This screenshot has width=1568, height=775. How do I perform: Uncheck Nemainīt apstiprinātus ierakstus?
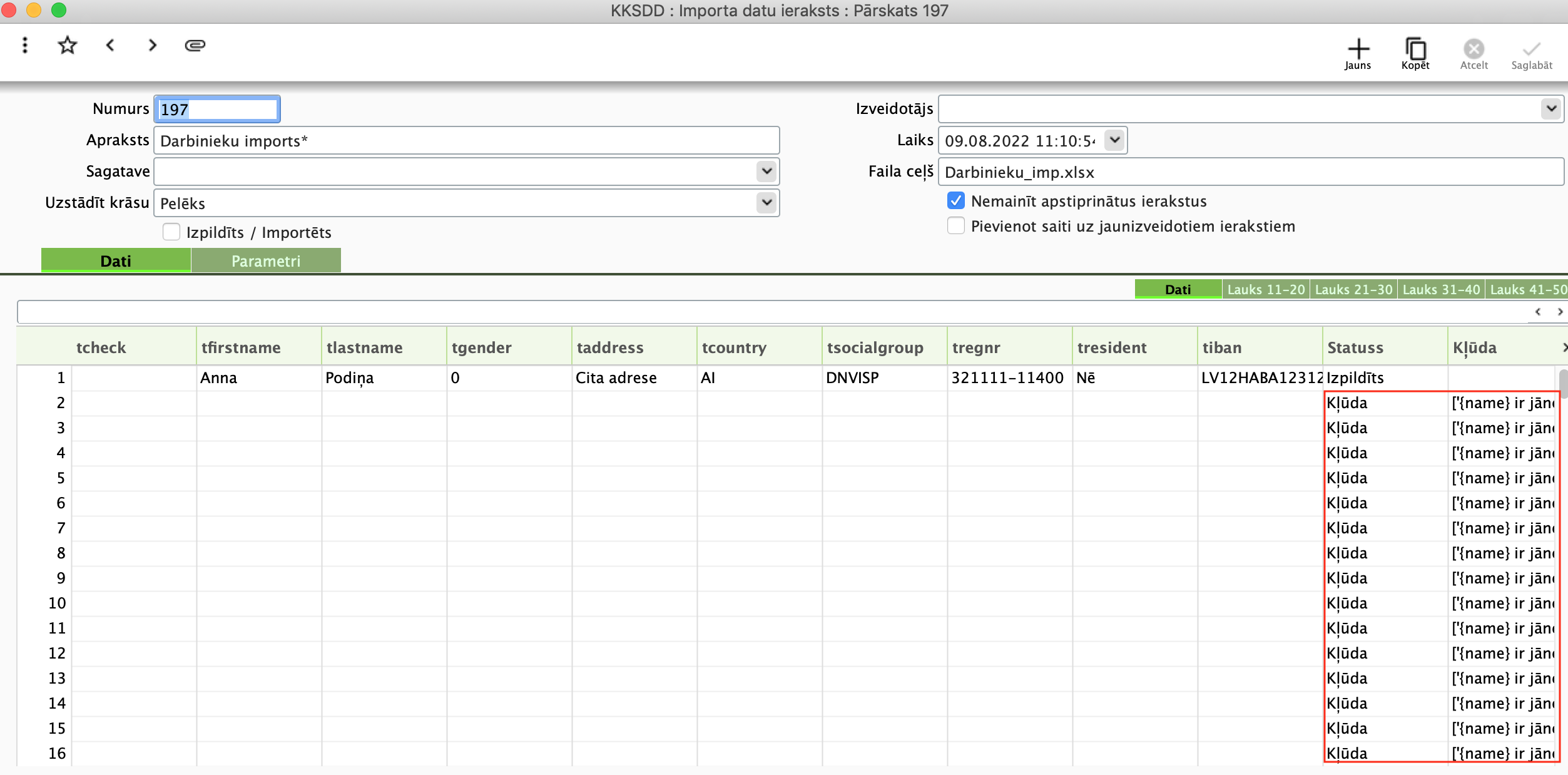955,201
